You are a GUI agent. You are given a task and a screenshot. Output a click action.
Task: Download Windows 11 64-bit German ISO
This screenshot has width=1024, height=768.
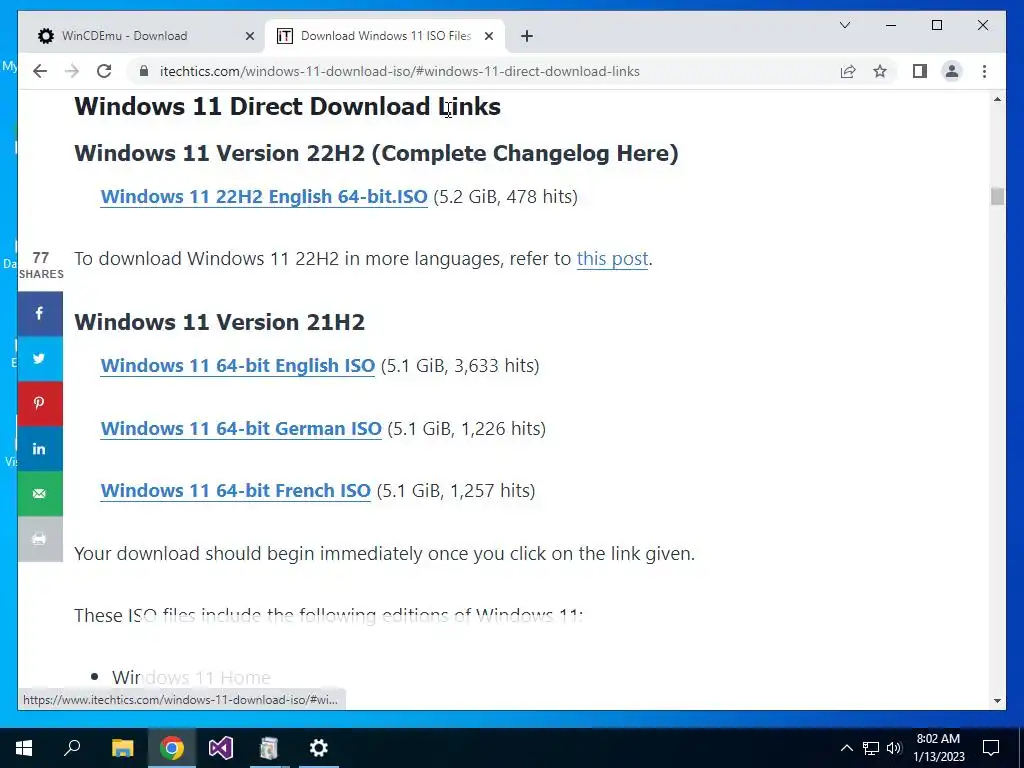(241, 428)
